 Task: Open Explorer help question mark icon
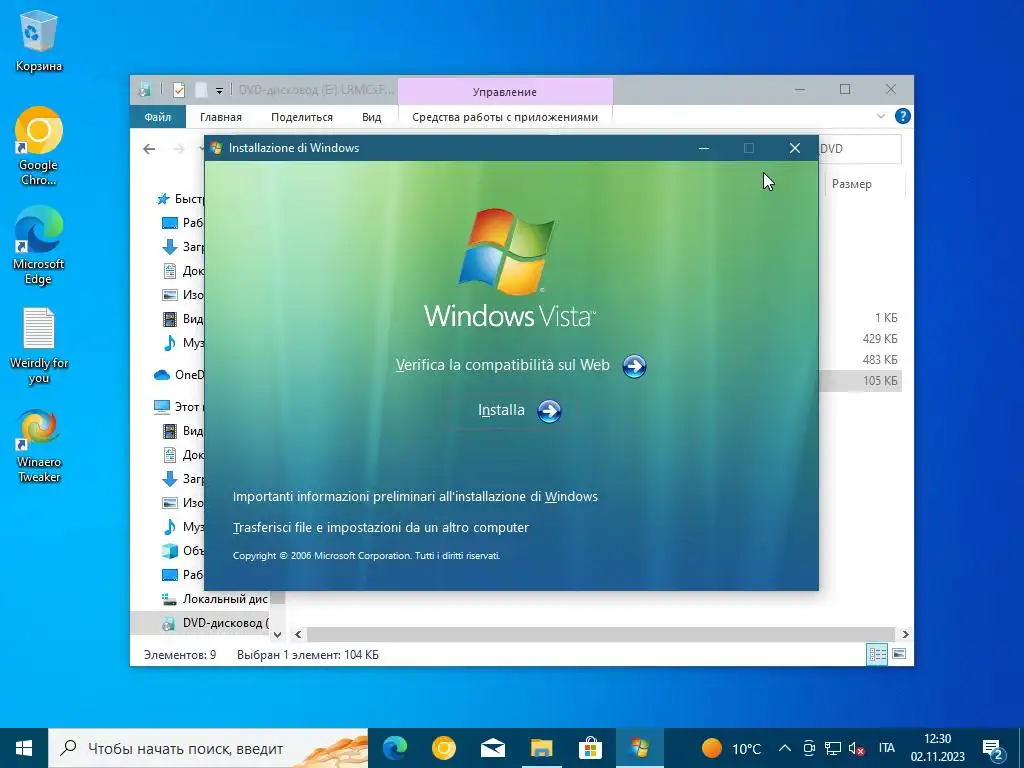pos(903,116)
